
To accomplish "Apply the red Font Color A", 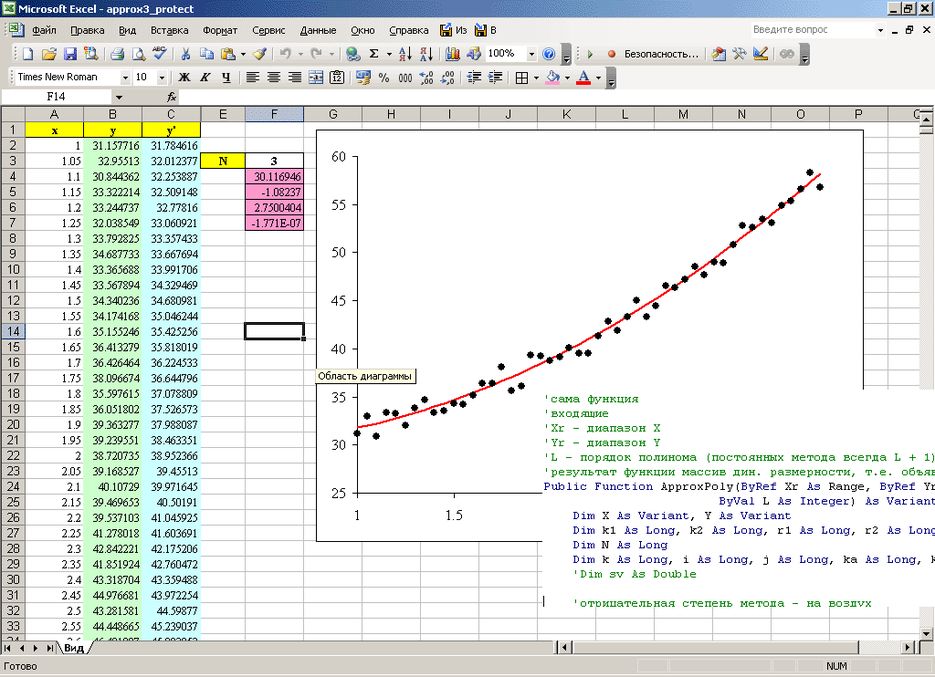I will pyautogui.click(x=584, y=78).
